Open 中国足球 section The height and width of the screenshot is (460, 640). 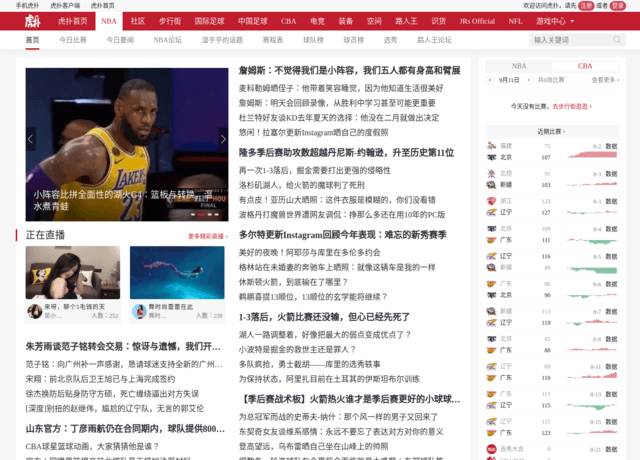coord(253,21)
